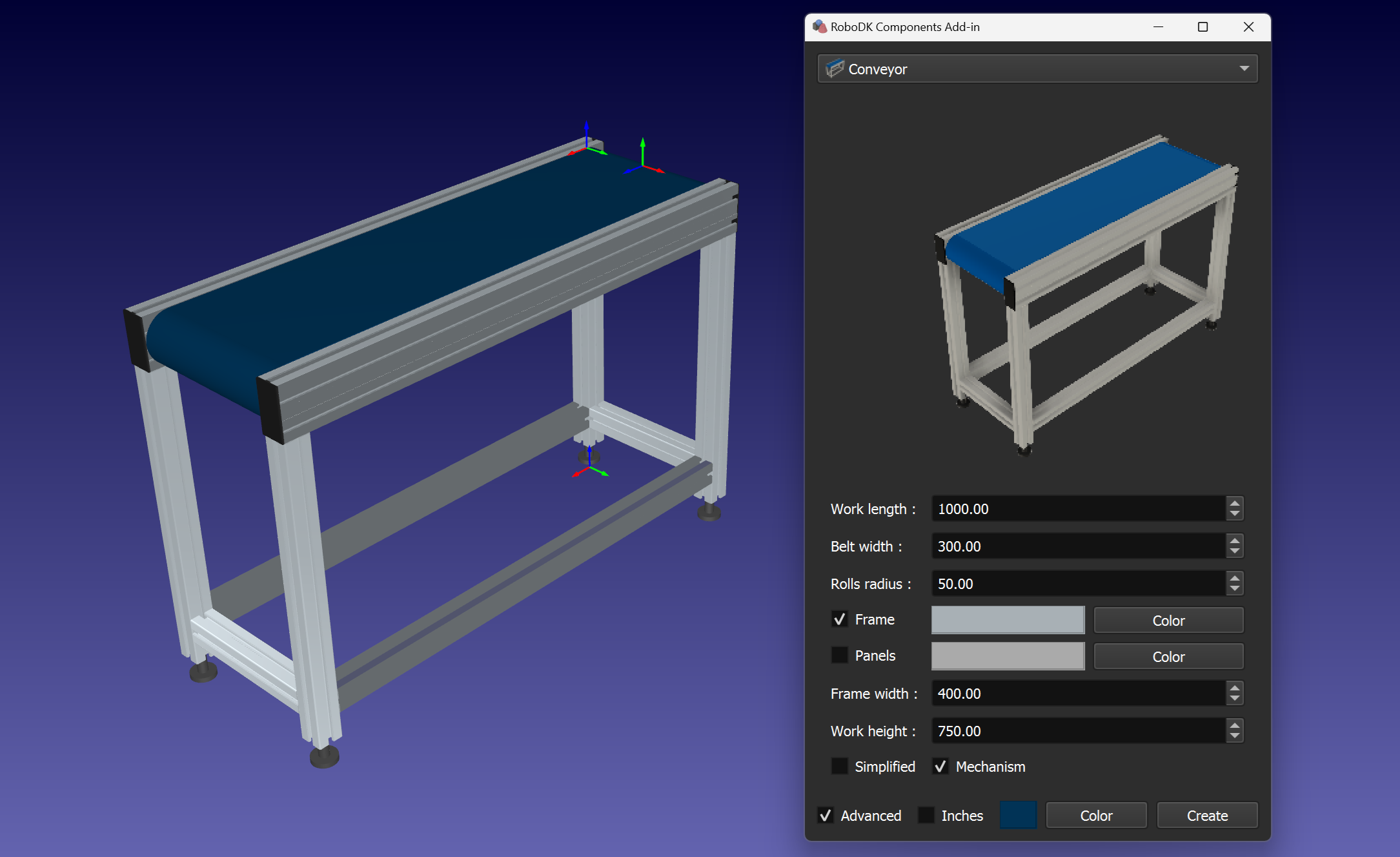Click the Rolls radius increment arrow
Image resolution: width=1400 pixels, height=857 pixels.
pyautogui.click(x=1233, y=579)
